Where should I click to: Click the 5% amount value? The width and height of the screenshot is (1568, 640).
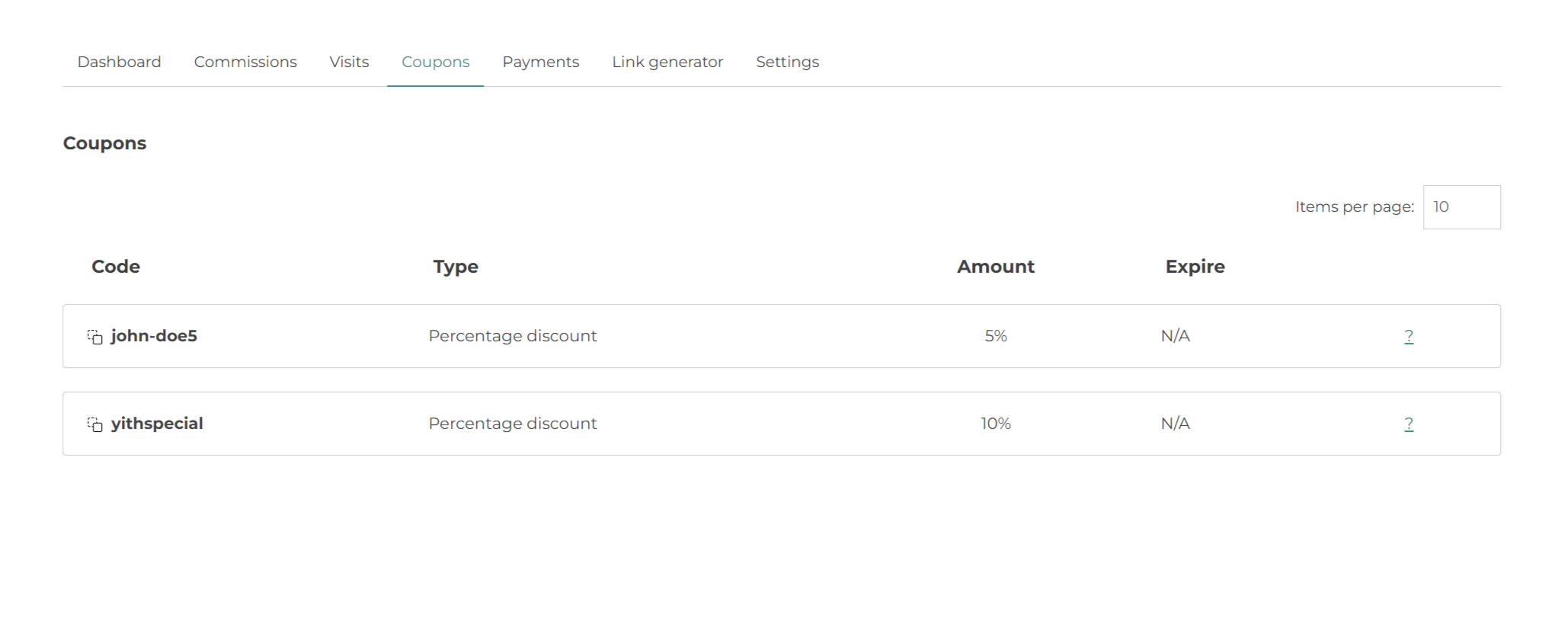point(995,336)
